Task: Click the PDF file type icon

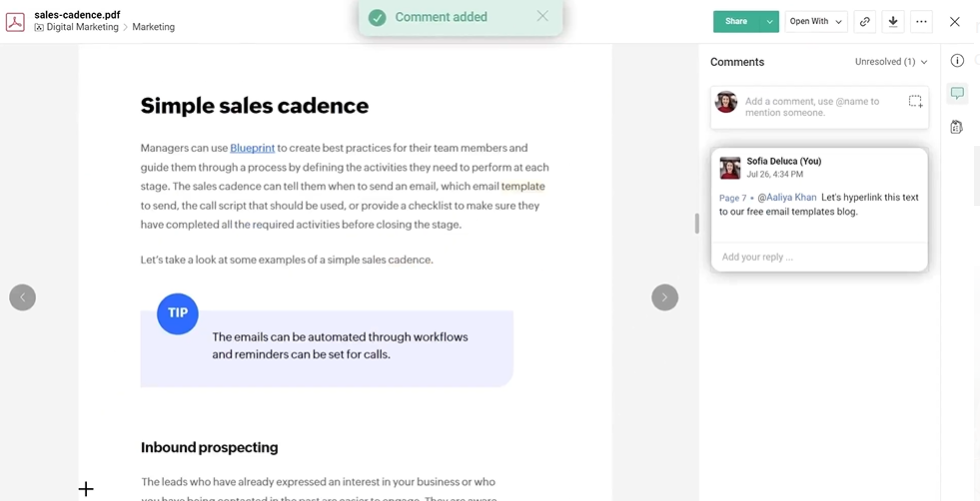Action: [x=15, y=21]
